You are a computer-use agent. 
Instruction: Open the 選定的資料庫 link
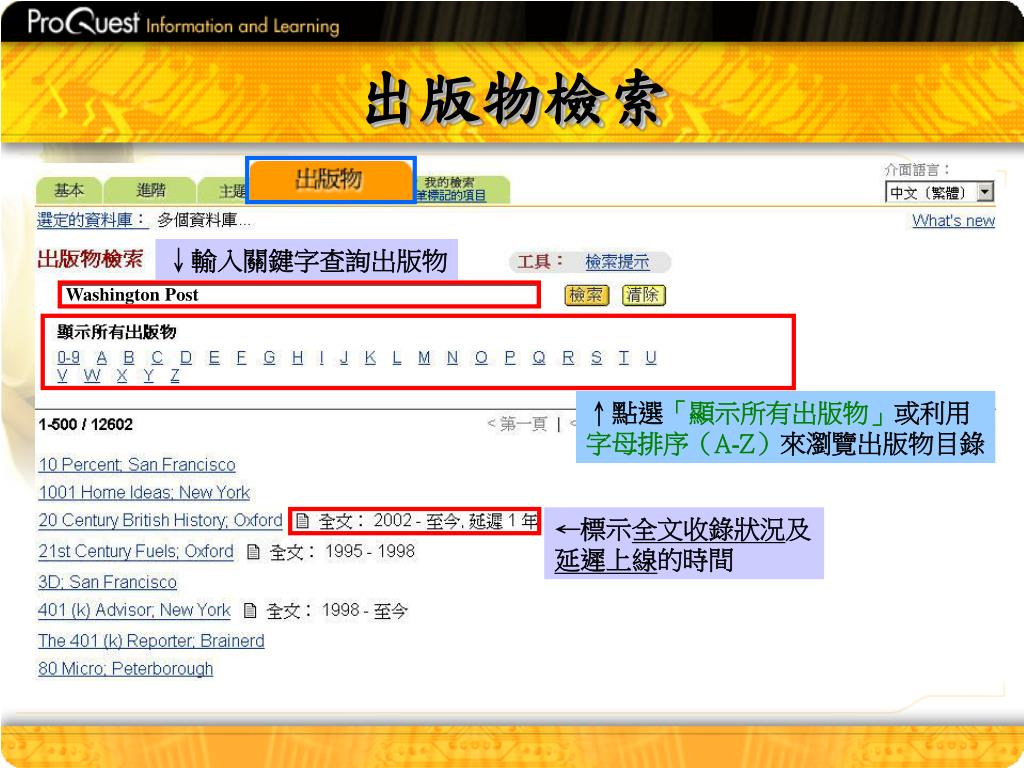(x=92, y=220)
